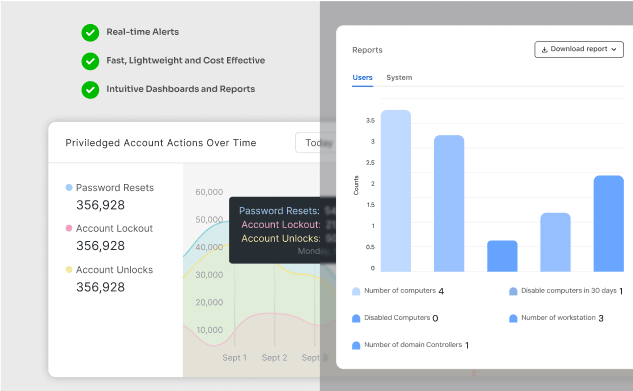This screenshot has height=391, width=633.
Task: Click the green checkmark beside Intuitive Dashboards and Reports
Action: tap(90, 90)
